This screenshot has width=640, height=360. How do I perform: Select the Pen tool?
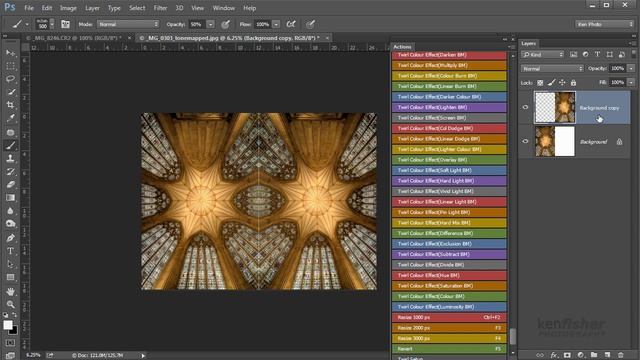(11, 238)
